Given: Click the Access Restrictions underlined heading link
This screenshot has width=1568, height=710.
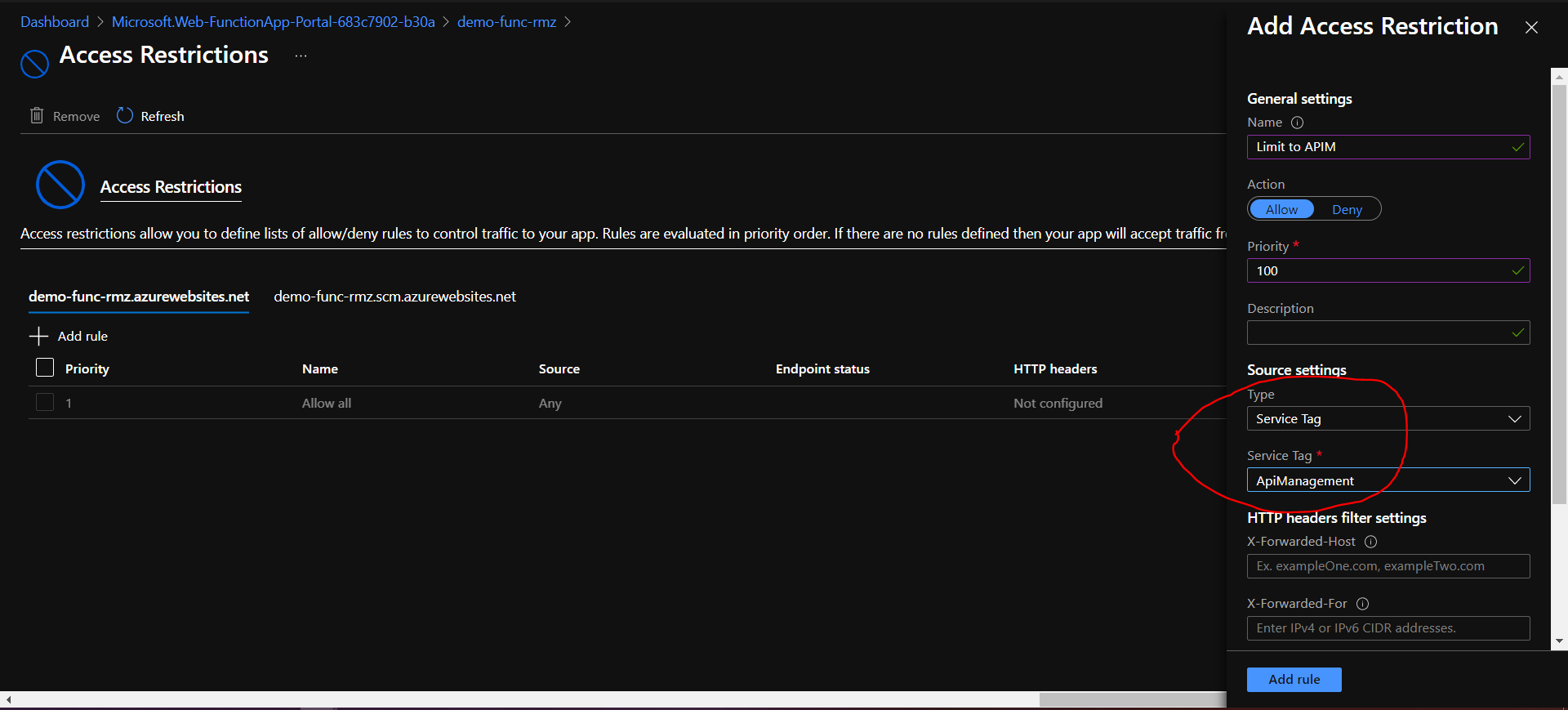Looking at the screenshot, I should [171, 187].
